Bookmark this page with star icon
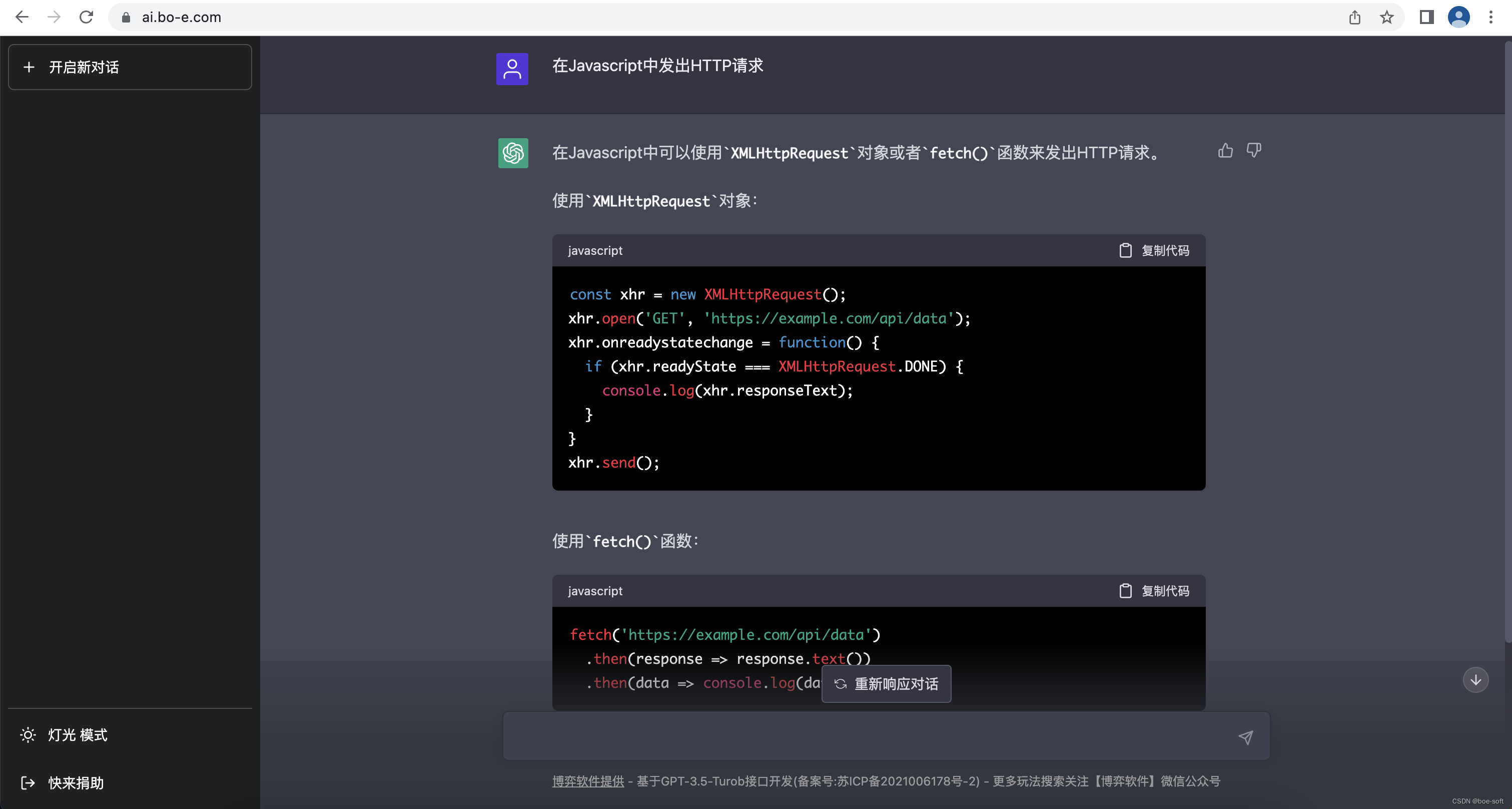1512x809 pixels. 1386,17
